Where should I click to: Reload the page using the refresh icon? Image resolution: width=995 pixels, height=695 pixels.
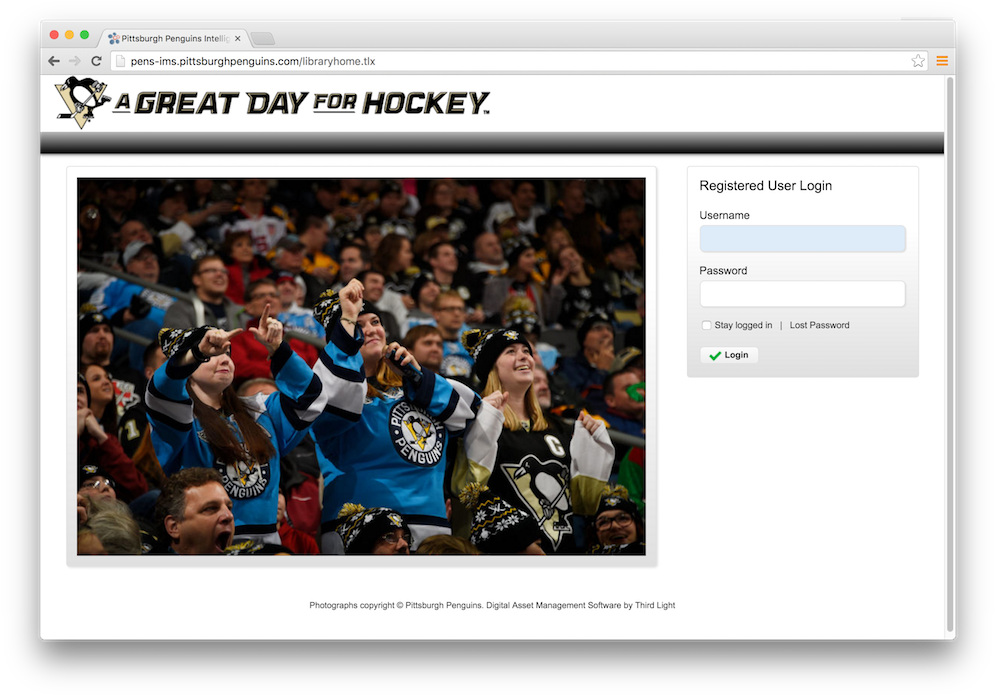(96, 60)
